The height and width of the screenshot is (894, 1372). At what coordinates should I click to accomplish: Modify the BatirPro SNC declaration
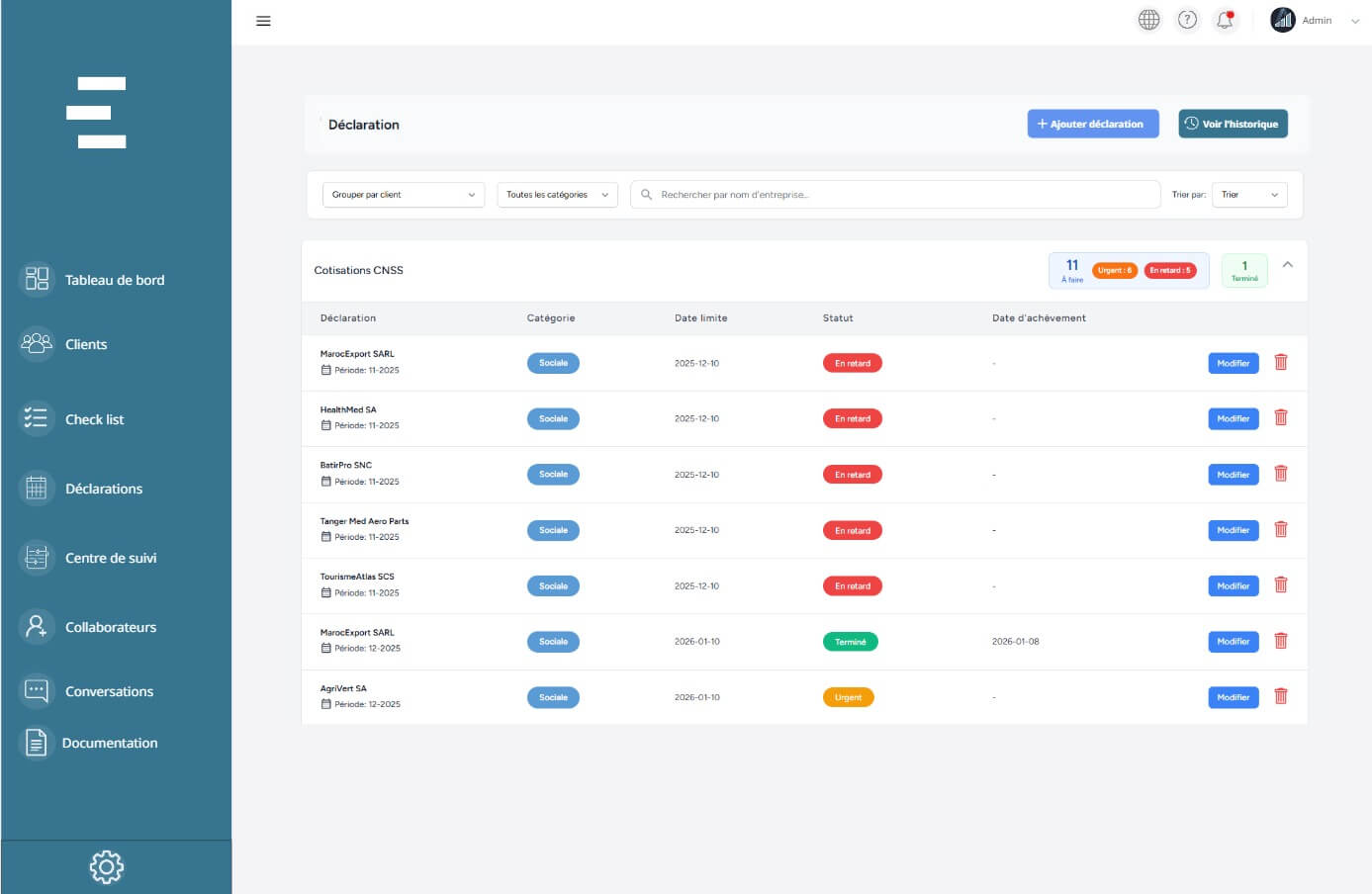coord(1233,475)
